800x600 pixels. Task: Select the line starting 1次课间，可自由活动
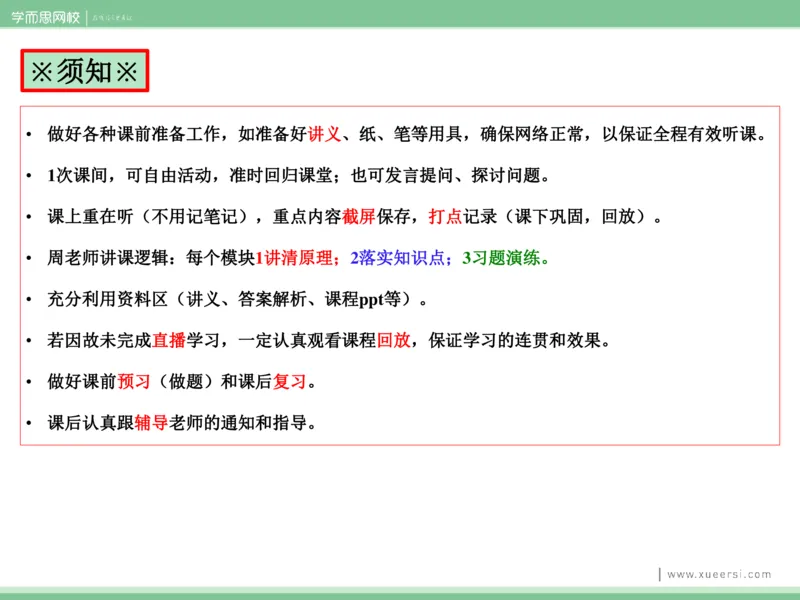[x=299, y=176]
